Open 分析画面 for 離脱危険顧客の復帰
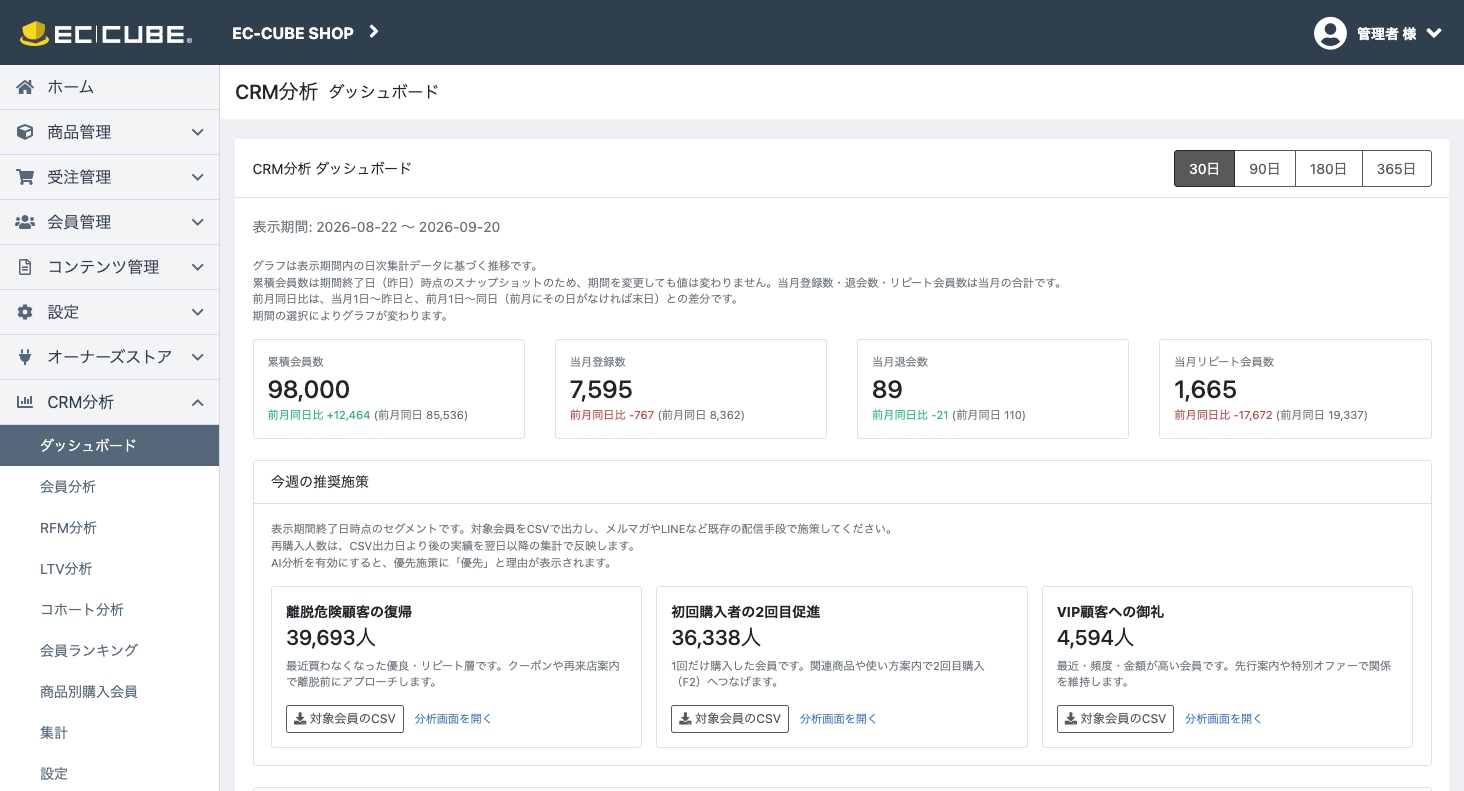1464x791 pixels. pos(453,718)
